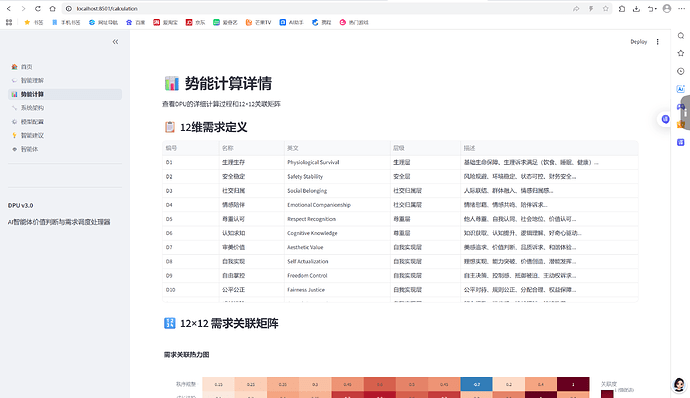
Task: Select the 'Social Belonging' cell
Action: pyautogui.click(x=337, y=191)
